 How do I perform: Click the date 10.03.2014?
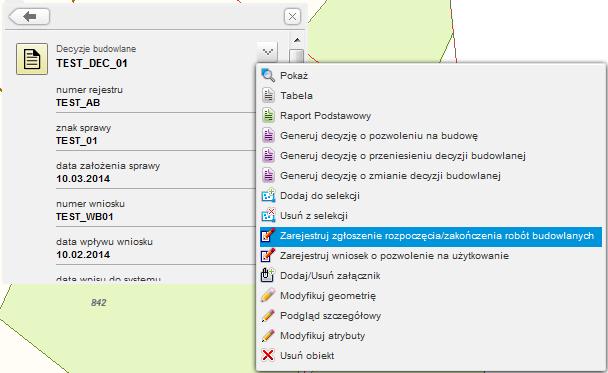pyautogui.click(x=83, y=179)
